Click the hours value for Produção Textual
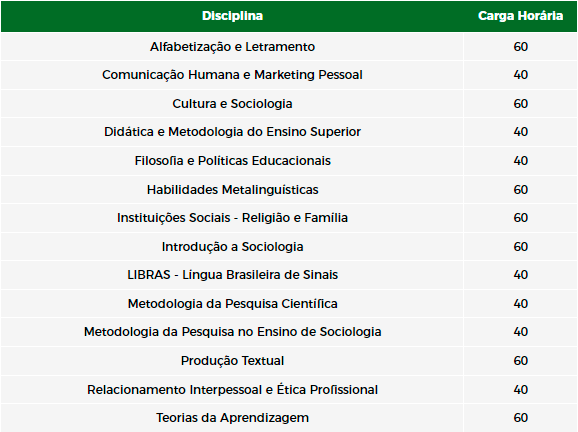Image resolution: width=578 pixels, height=432 pixels. click(x=520, y=360)
